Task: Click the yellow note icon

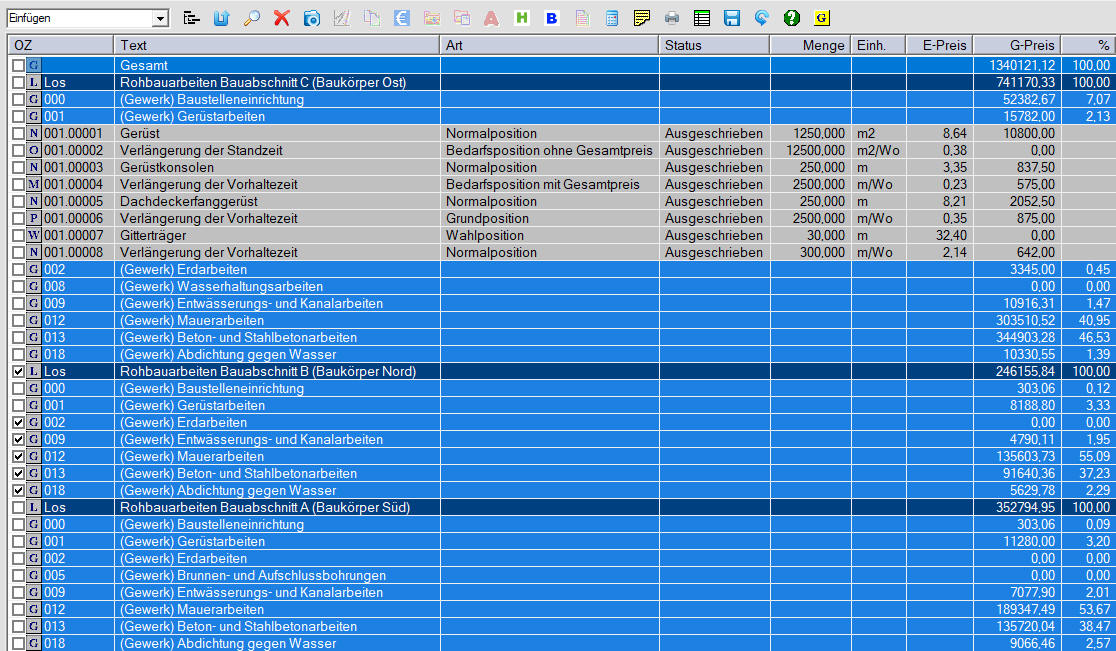Action: (642, 18)
